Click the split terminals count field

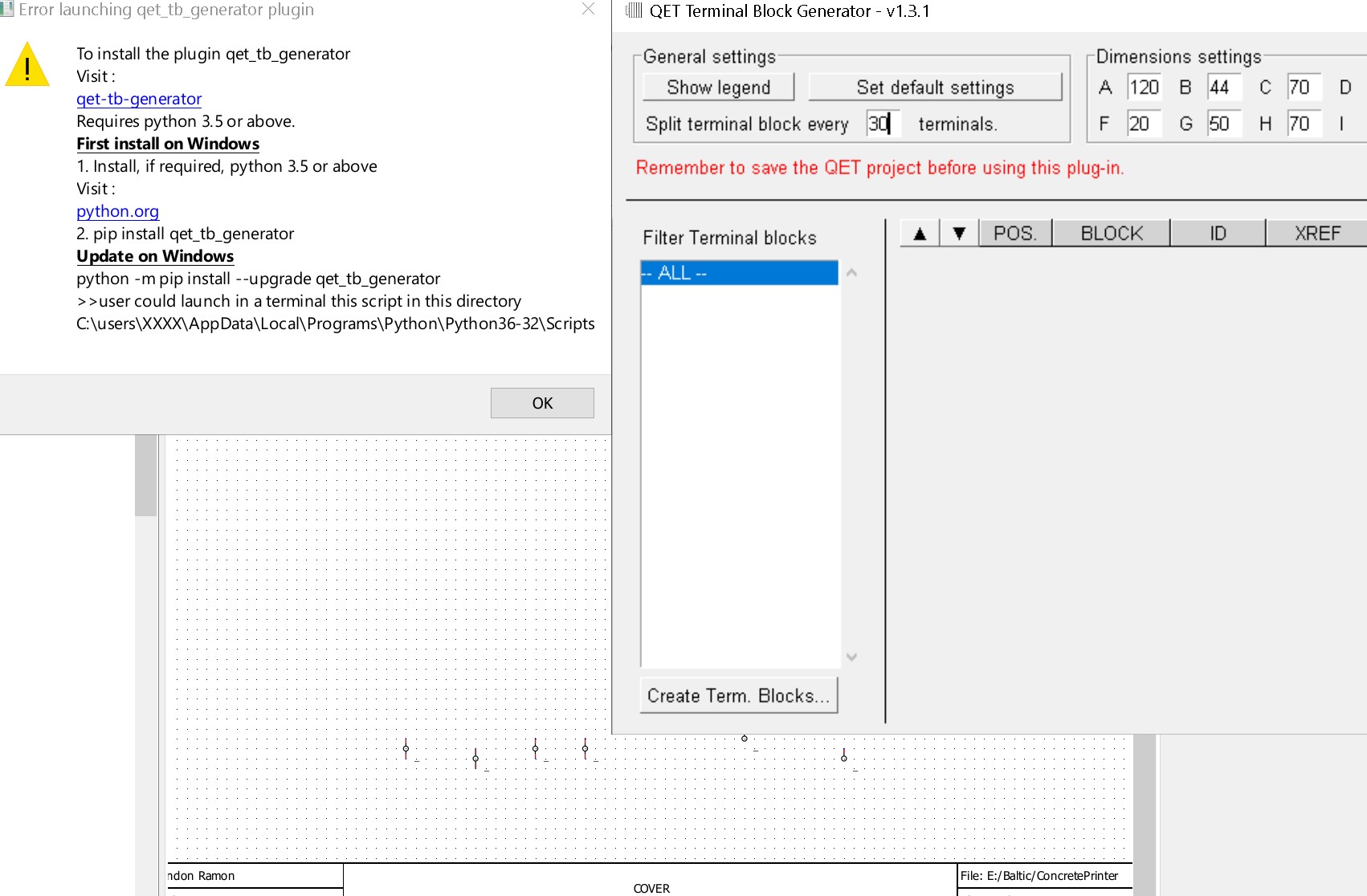[x=882, y=124]
